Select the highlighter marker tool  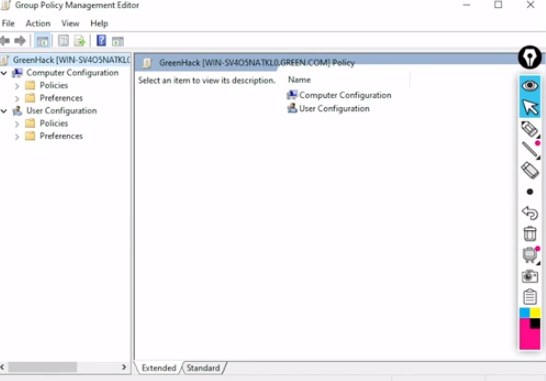[530, 129]
